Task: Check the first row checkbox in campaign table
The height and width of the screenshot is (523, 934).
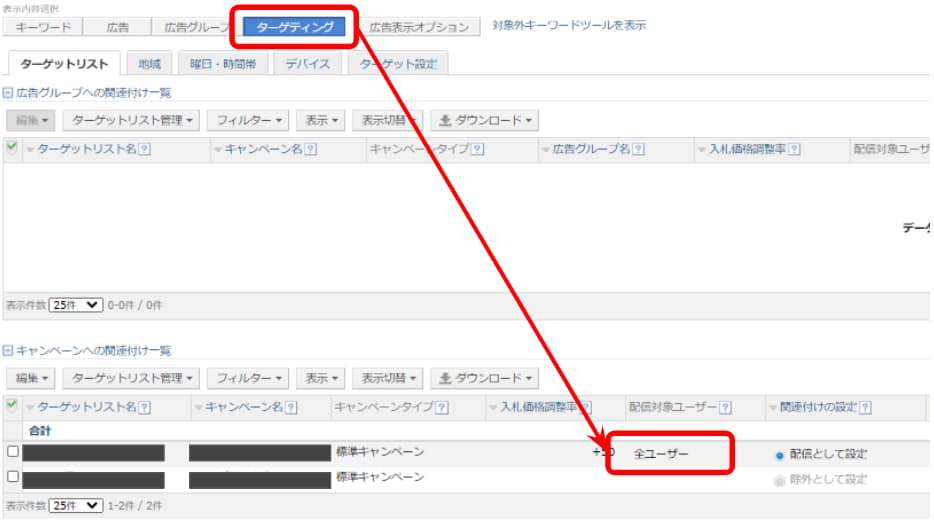Action: (x=12, y=452)
